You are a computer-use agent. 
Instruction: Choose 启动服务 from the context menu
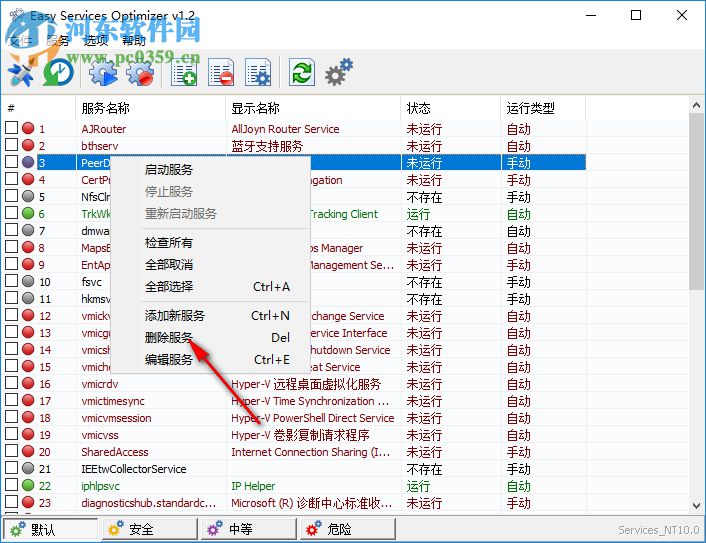click(x=210, y=169)
